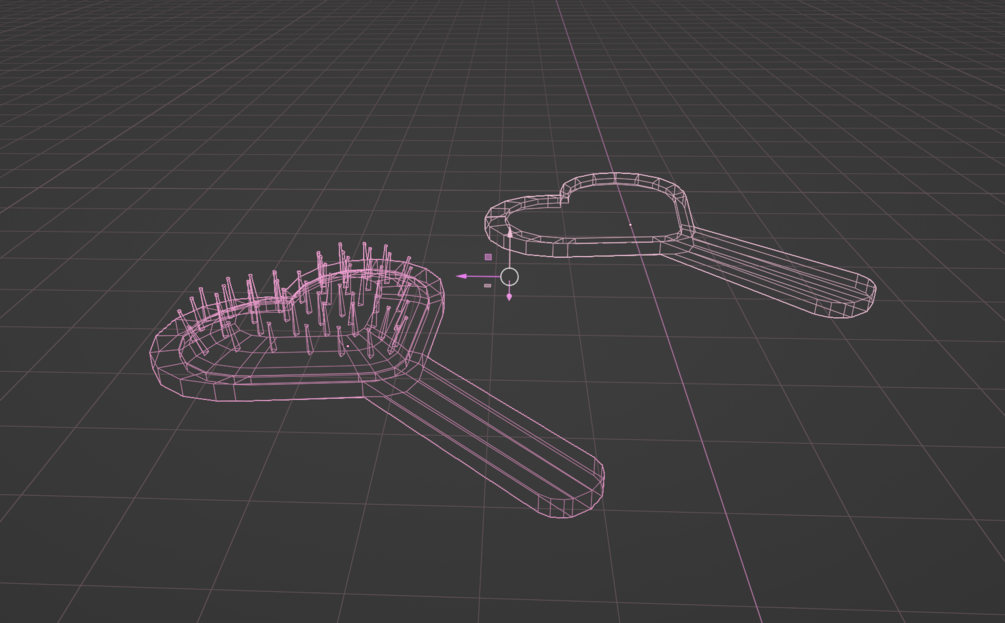
Task: Select the heart-shaped brush wireframe with bristles
Action: pyautogui.click(x=378, y=378)
